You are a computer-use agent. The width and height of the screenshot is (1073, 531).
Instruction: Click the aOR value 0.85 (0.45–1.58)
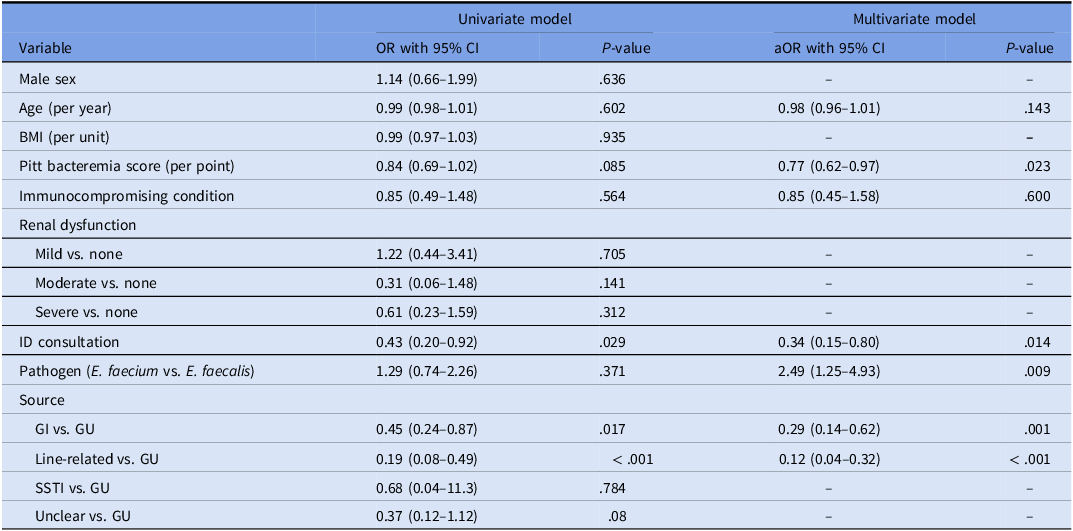829,196
